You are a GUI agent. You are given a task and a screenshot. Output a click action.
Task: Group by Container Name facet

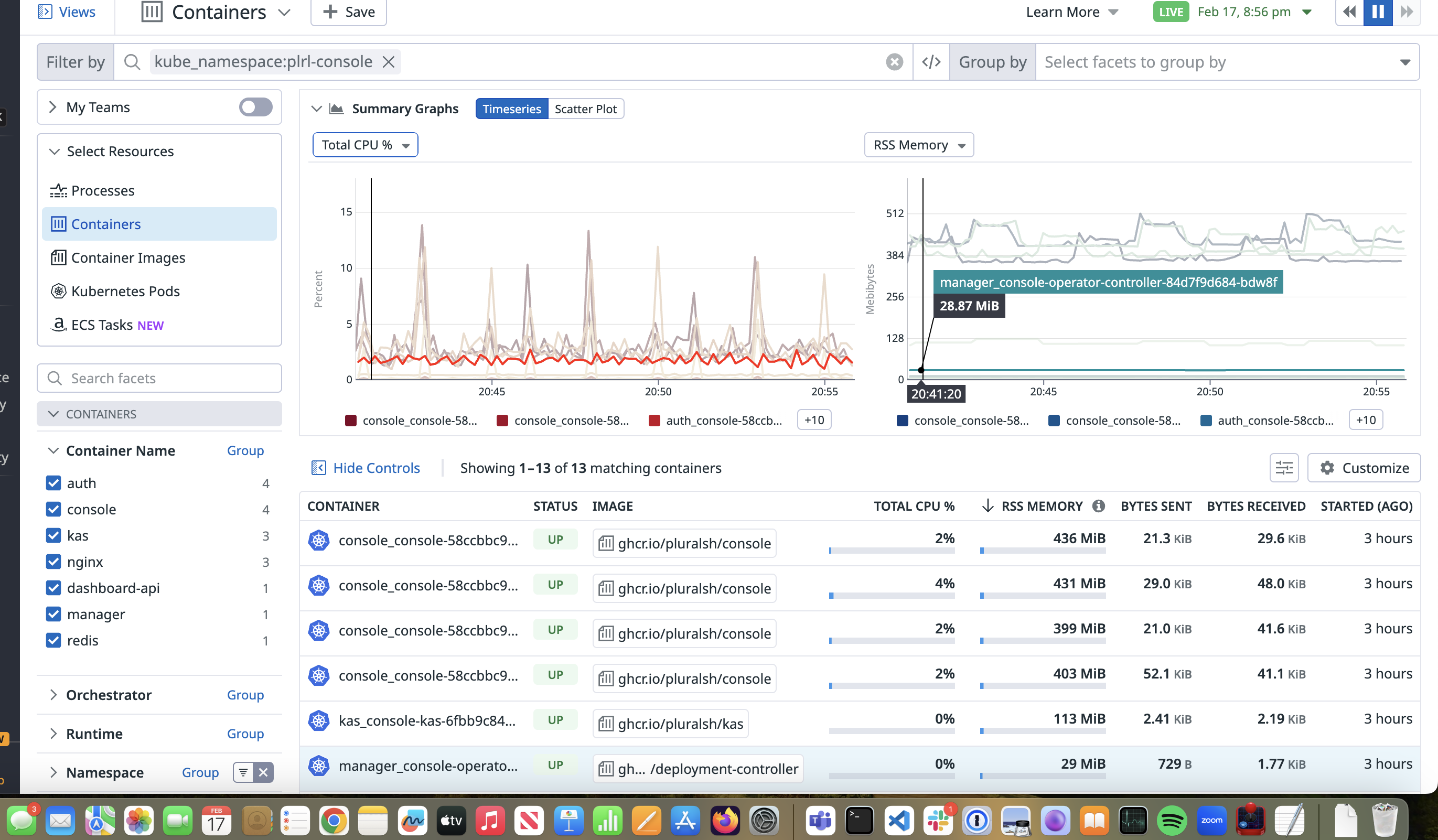(x=245, y=451)
